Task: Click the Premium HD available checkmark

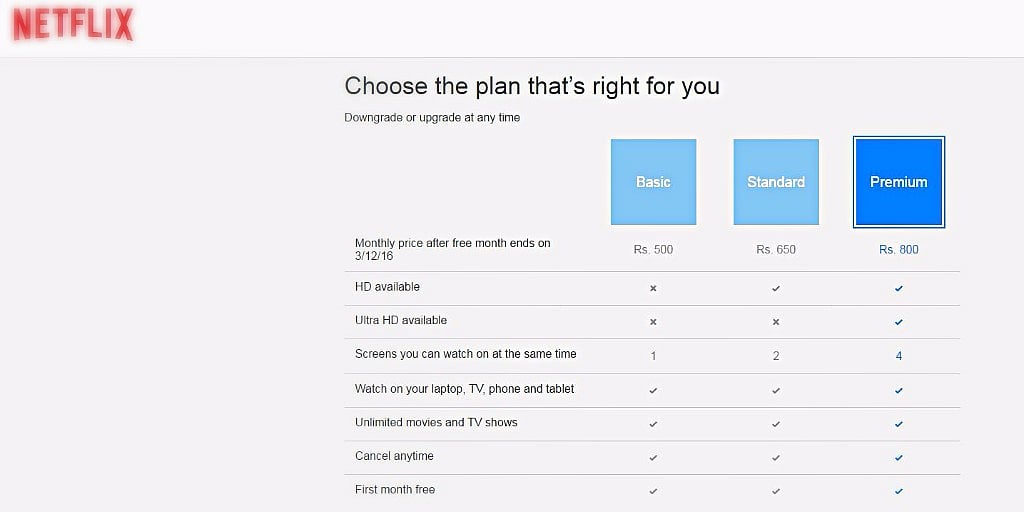Action: click(899, 288)
